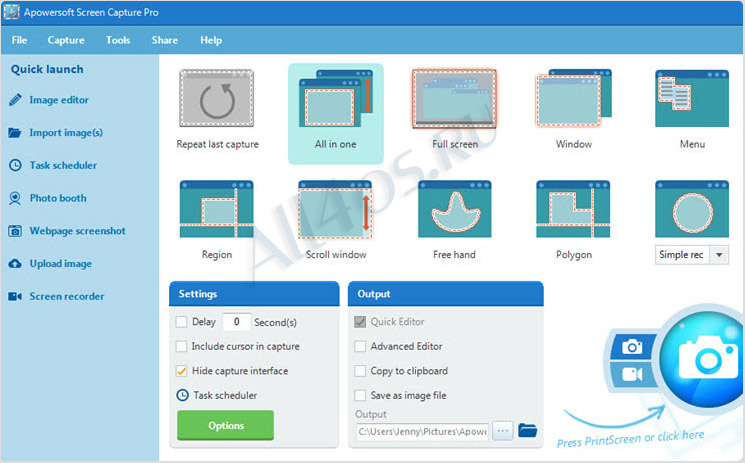Click the video camera icon beside Screen recorder
This screenshot has width=745, height=463.
15,297
